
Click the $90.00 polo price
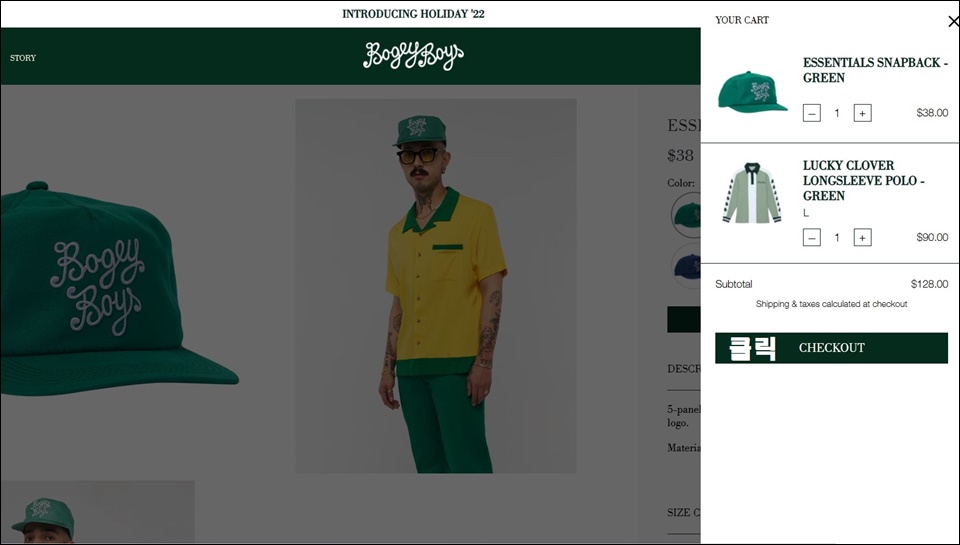(932, 238)
